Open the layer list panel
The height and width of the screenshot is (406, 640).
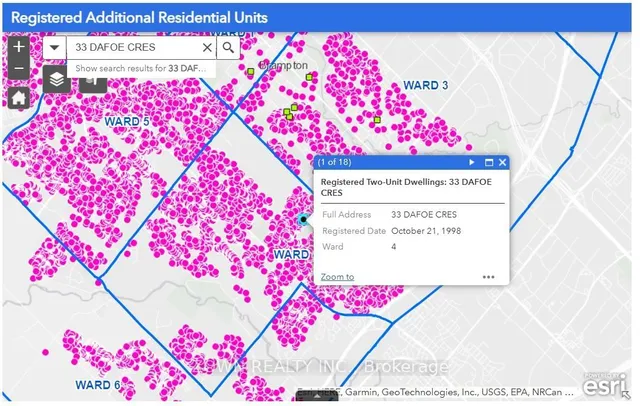point(57,79)
